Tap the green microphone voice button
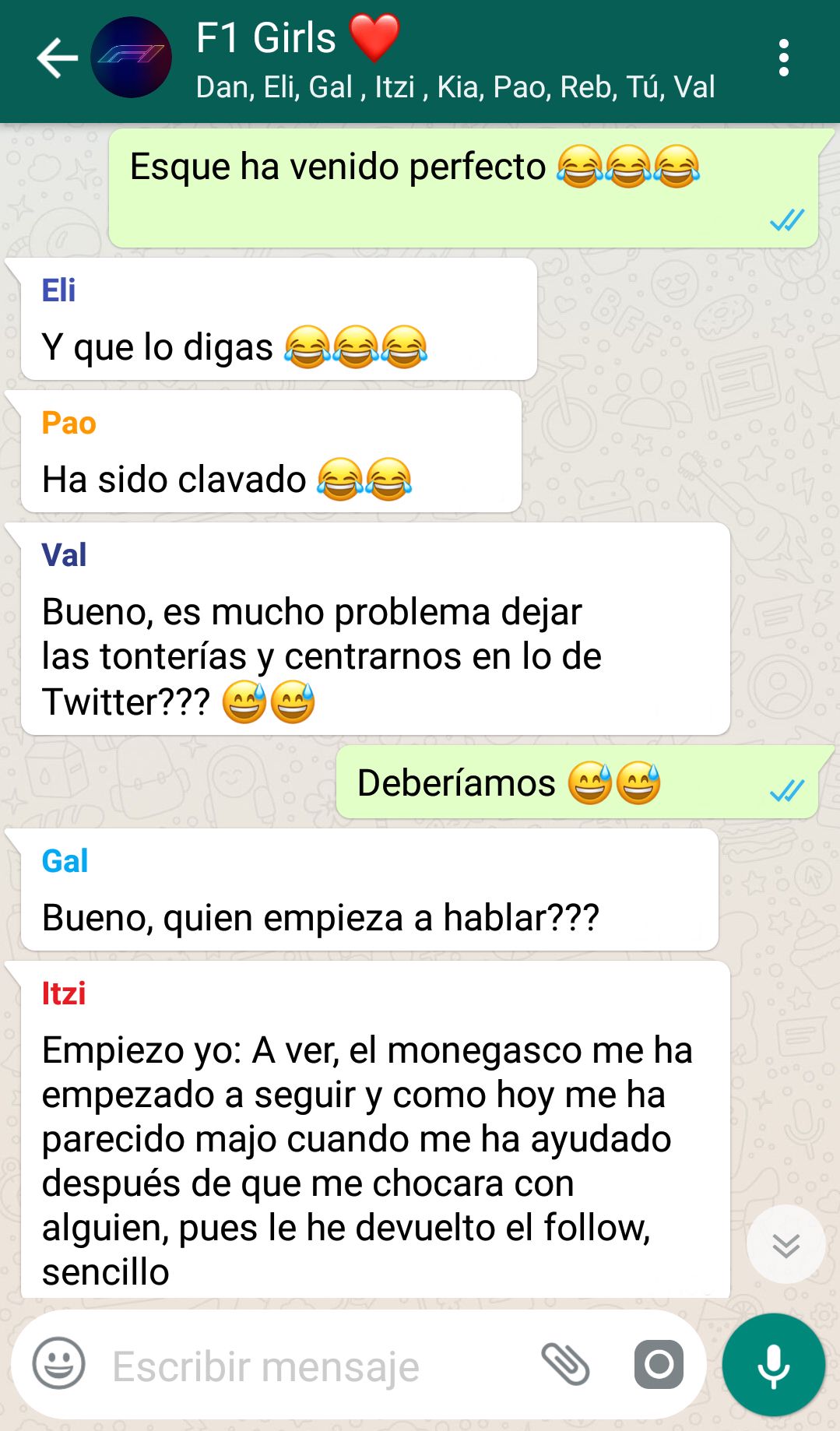Image resolution: width=840 pixels, height=1431 pixels. [773, 1365]
